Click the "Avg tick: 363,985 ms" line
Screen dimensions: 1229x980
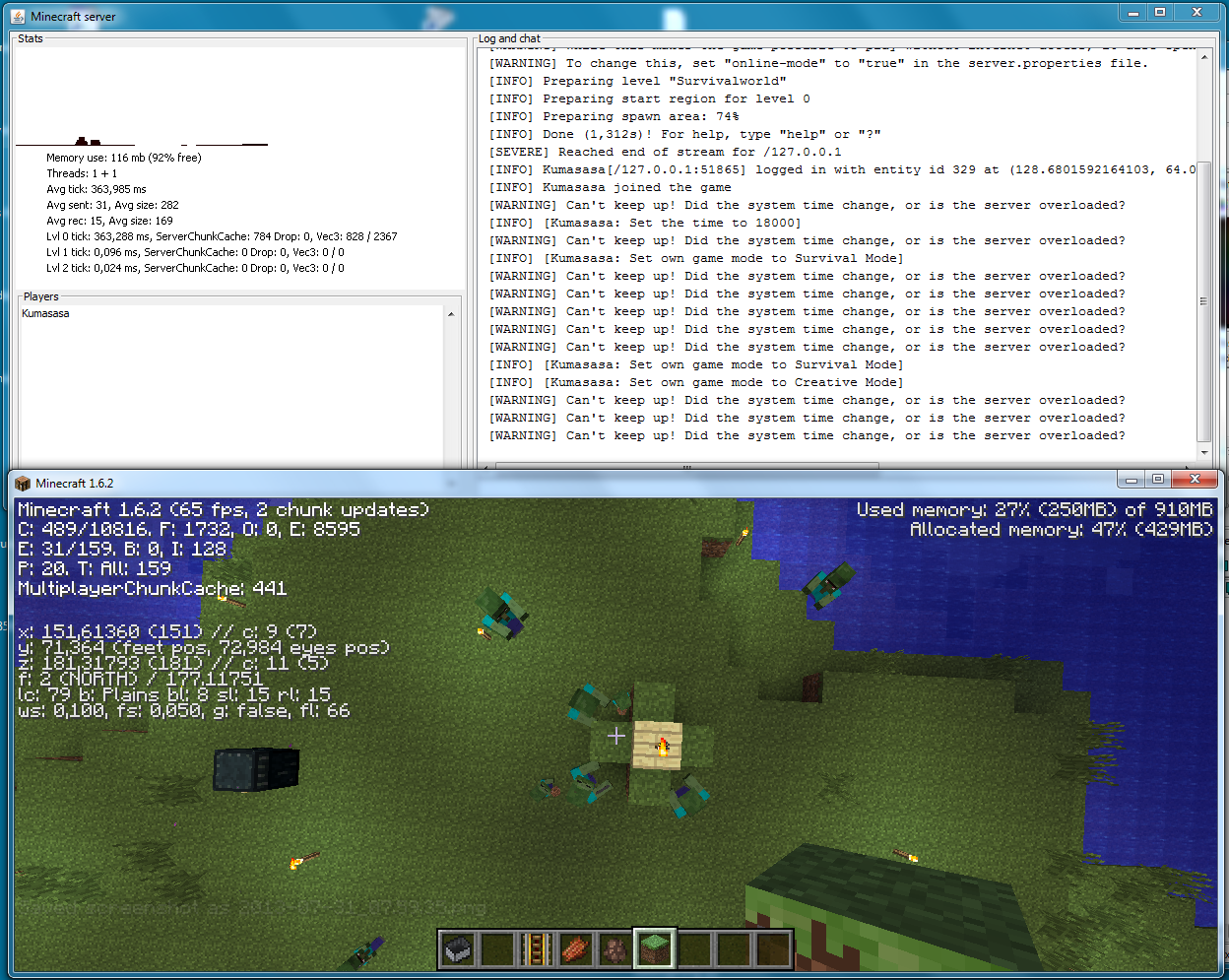pyautogui.click(x=97, y=189)
